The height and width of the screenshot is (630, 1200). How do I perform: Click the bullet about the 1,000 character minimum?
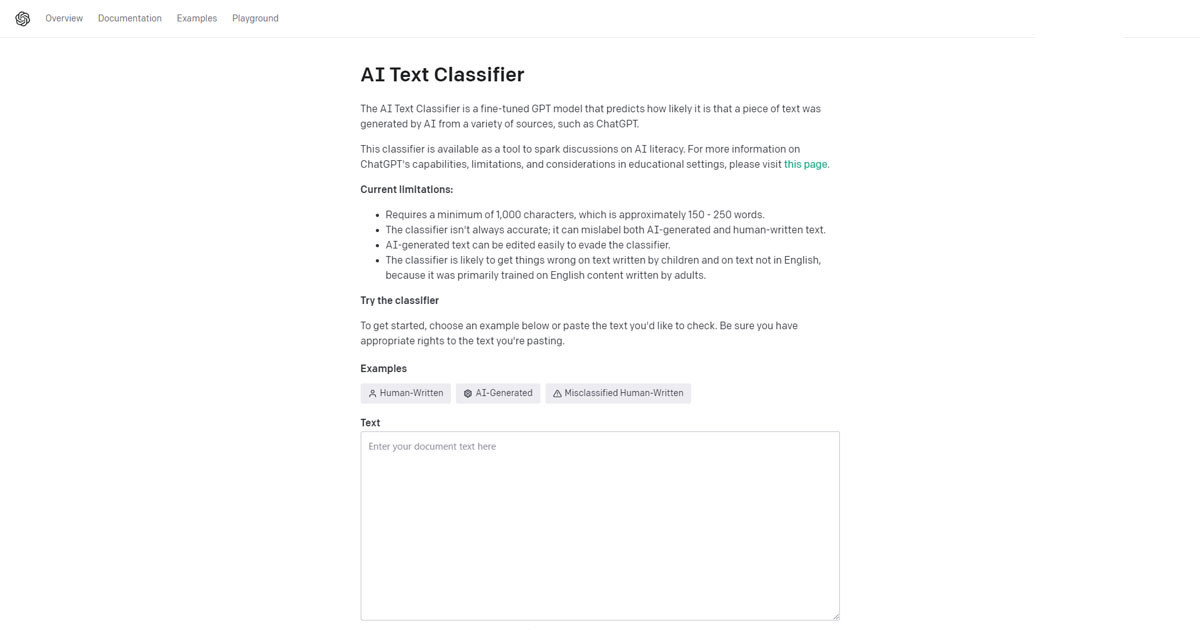pos(574,215)
